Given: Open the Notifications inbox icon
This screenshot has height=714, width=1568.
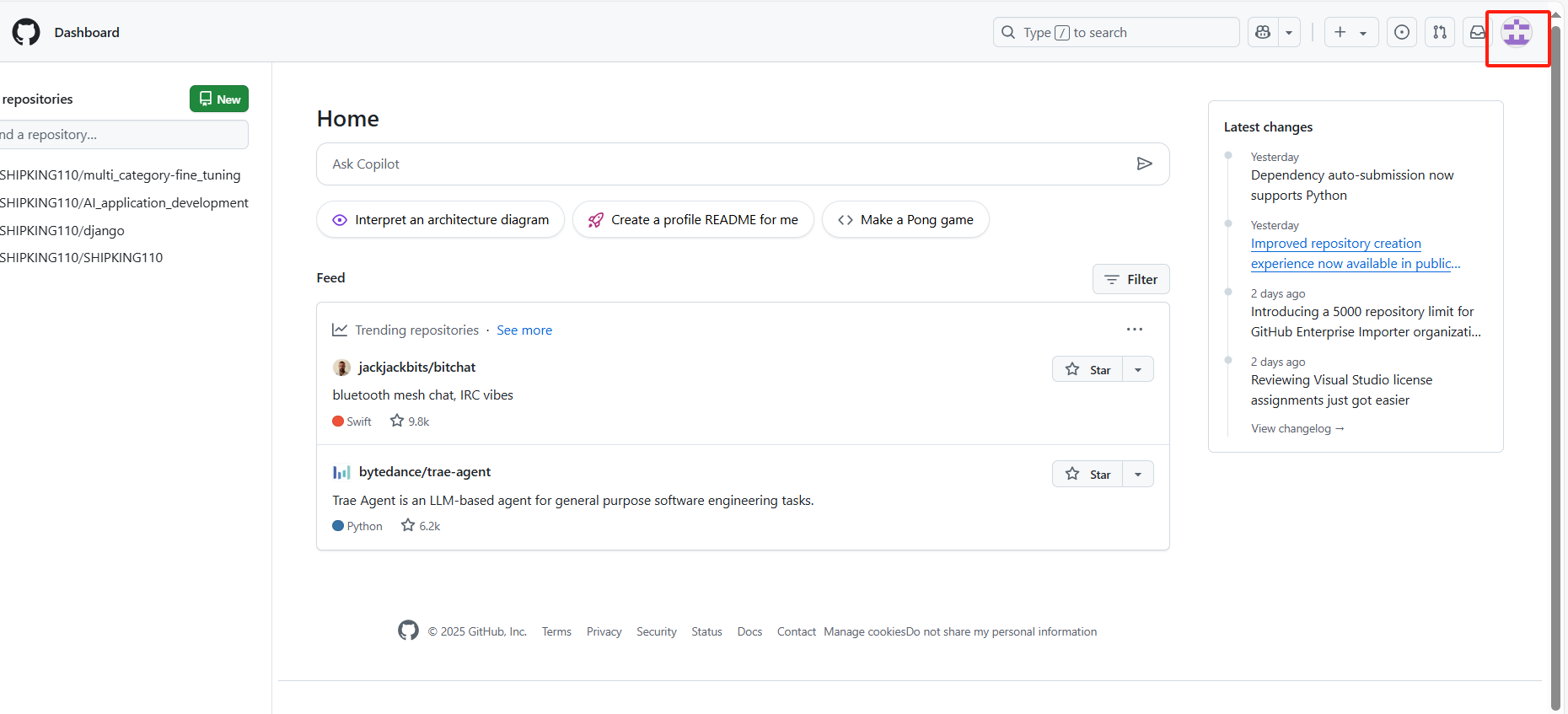Looking at the screenshot, I should coord(1477,32).
